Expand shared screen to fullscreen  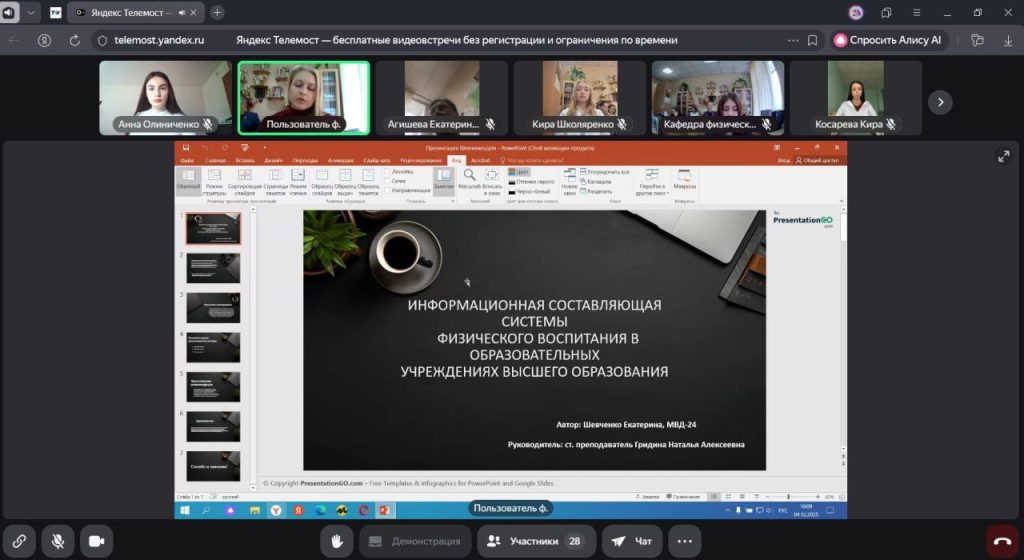pyautogui.click(x=1003, y=156)
